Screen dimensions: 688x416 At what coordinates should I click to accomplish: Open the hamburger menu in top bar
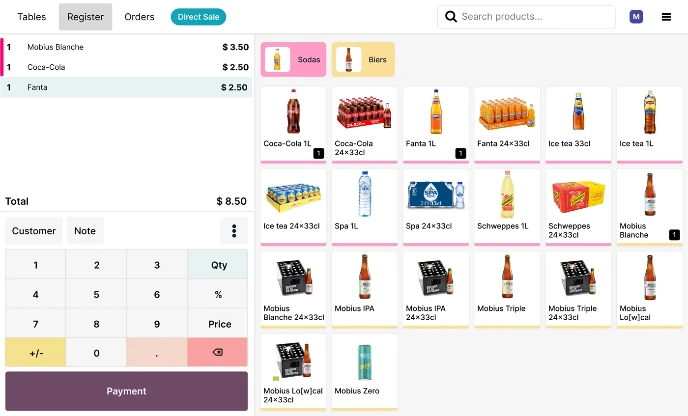coord(666,17)
